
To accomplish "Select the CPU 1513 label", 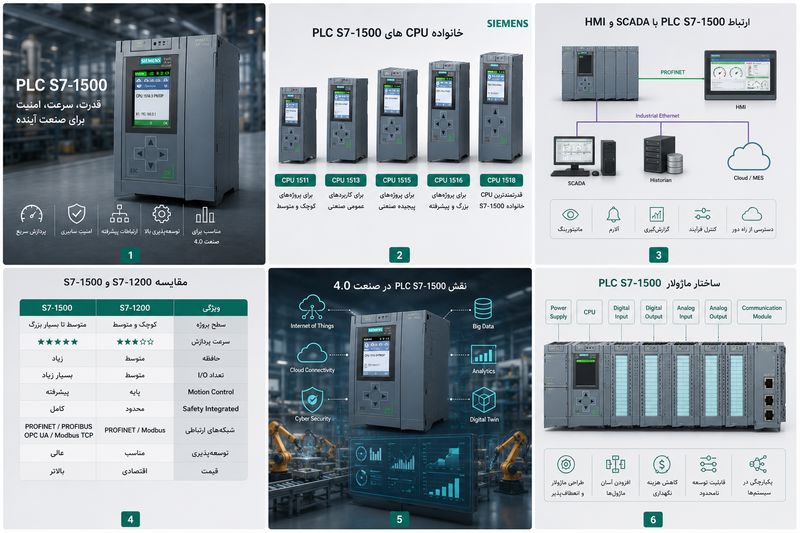I will (x=346, y=180).
